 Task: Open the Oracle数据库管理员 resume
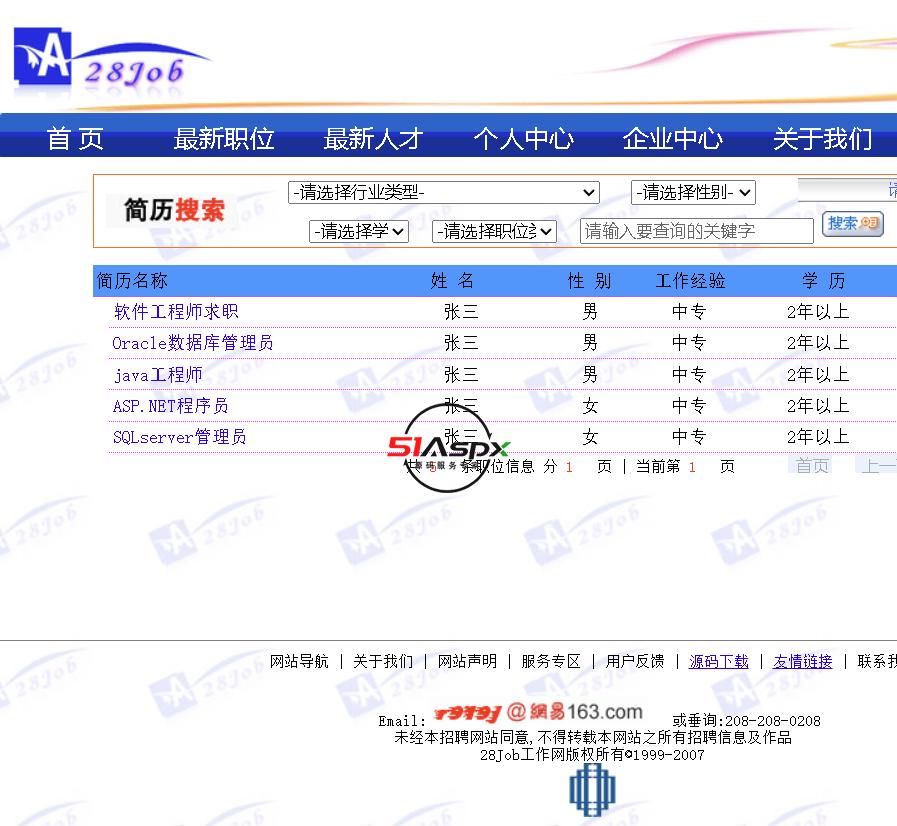pyautogui.click(x=192, y=343)
